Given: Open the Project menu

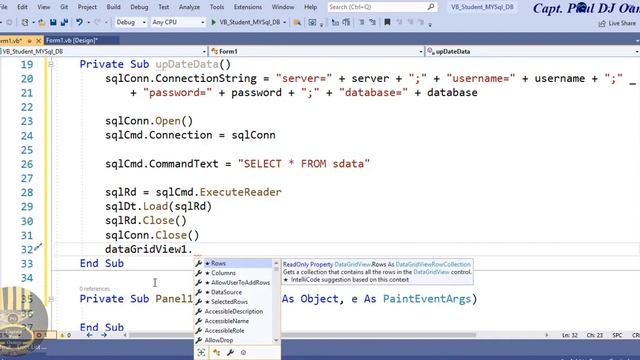Looking at the screenshot, I should pos(87,7).
